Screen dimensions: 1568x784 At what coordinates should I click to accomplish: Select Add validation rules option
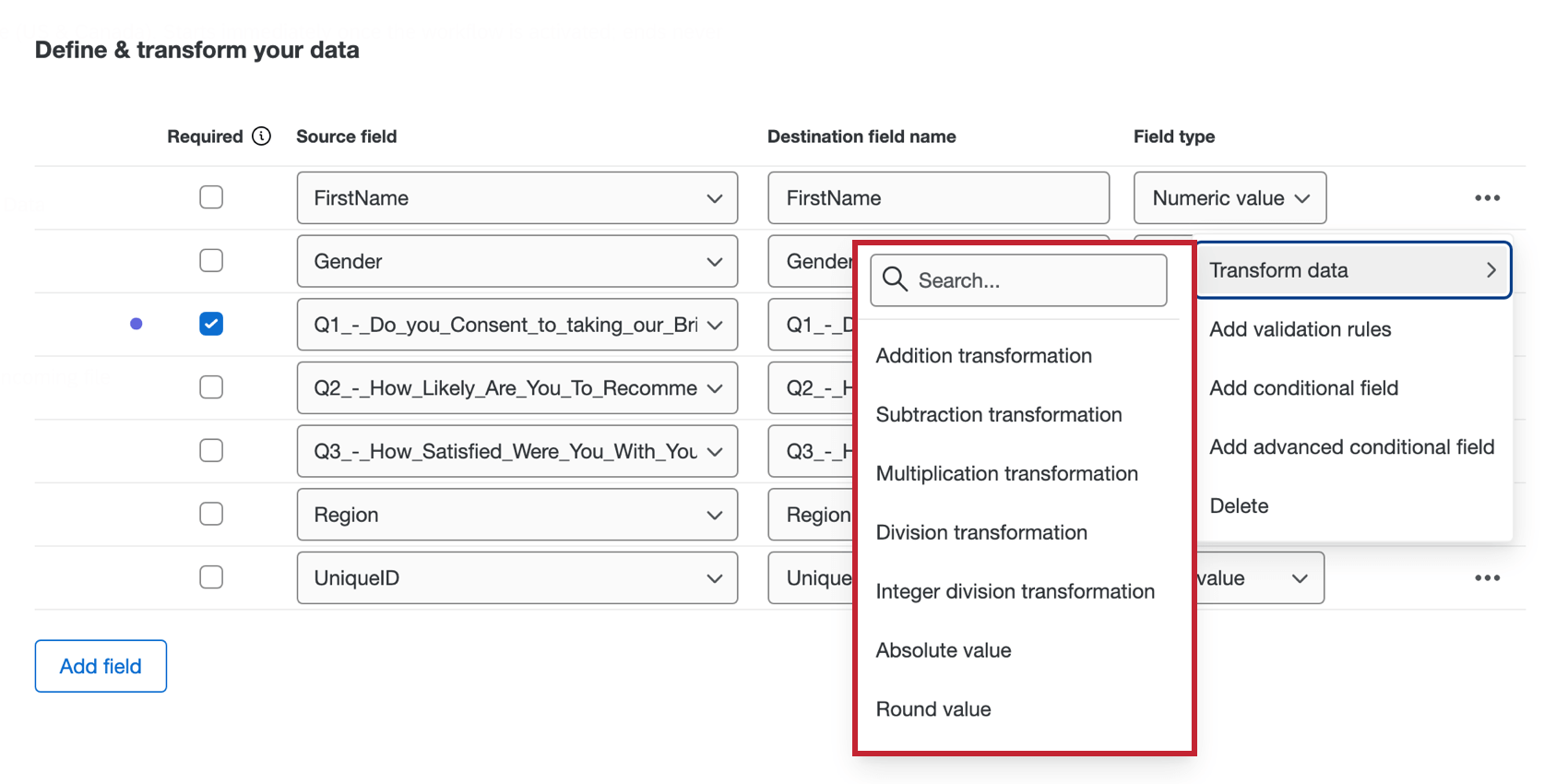click(1300, 329)
